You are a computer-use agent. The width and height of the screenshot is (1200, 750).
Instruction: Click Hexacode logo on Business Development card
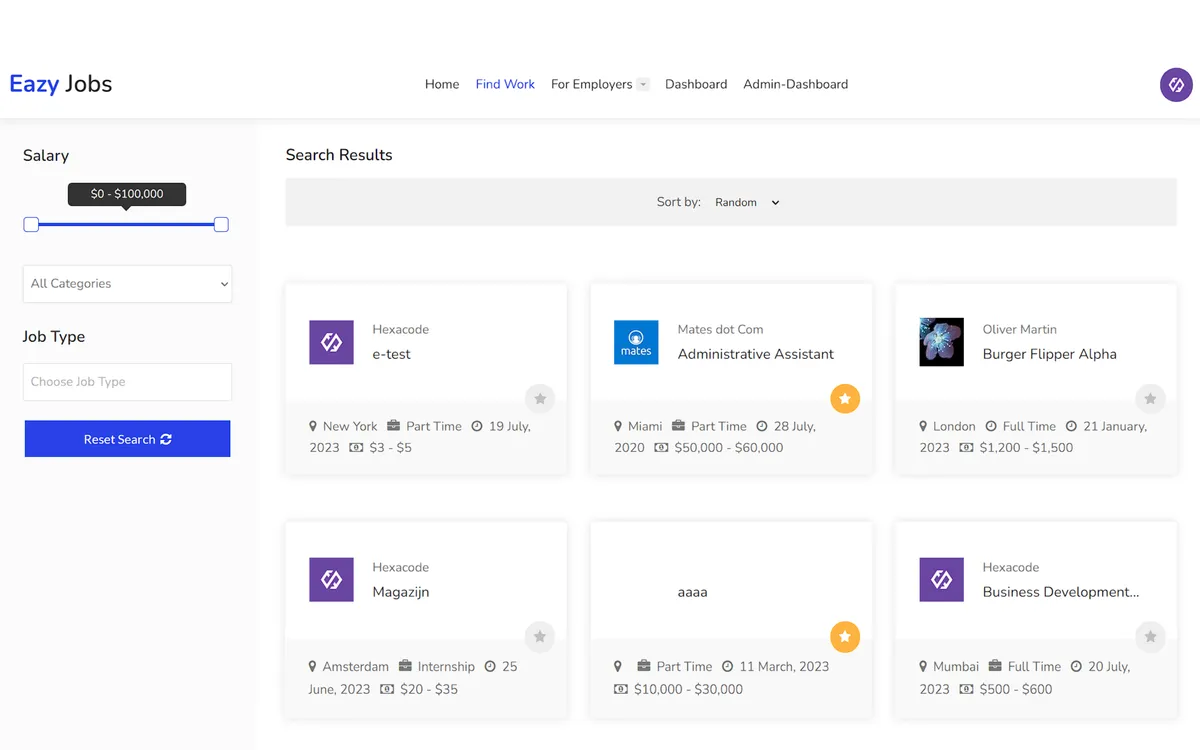941,580
